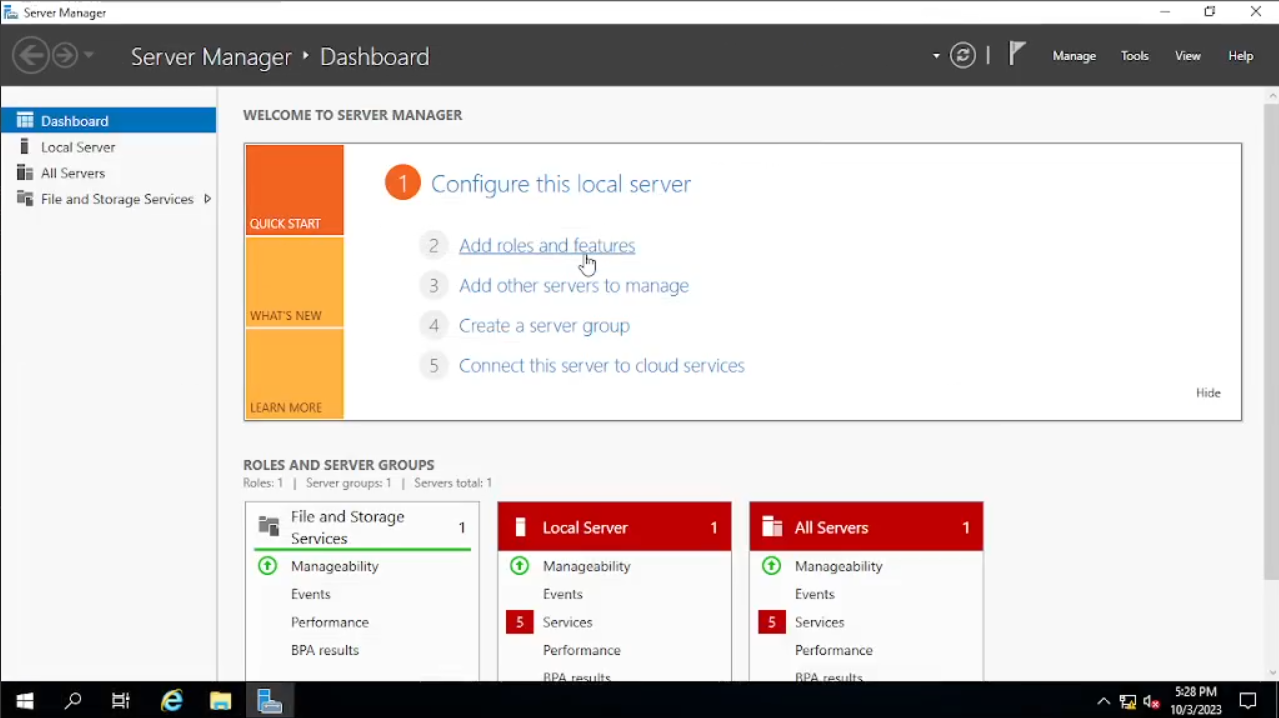Click the refresh icon in the header
The width and height of the screenshot is (1279, 718).
963,56
